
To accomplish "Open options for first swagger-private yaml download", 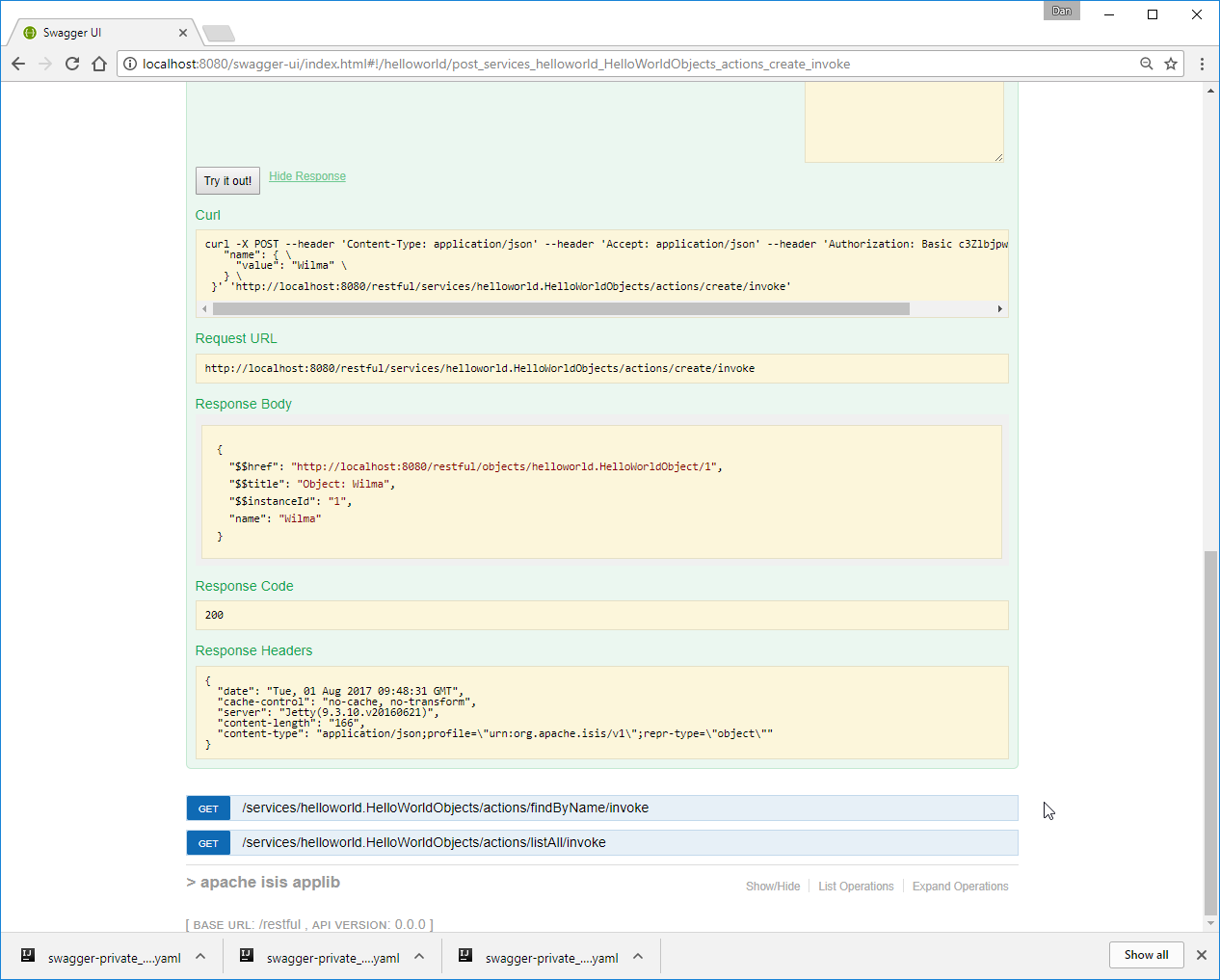I will point(200,957).
